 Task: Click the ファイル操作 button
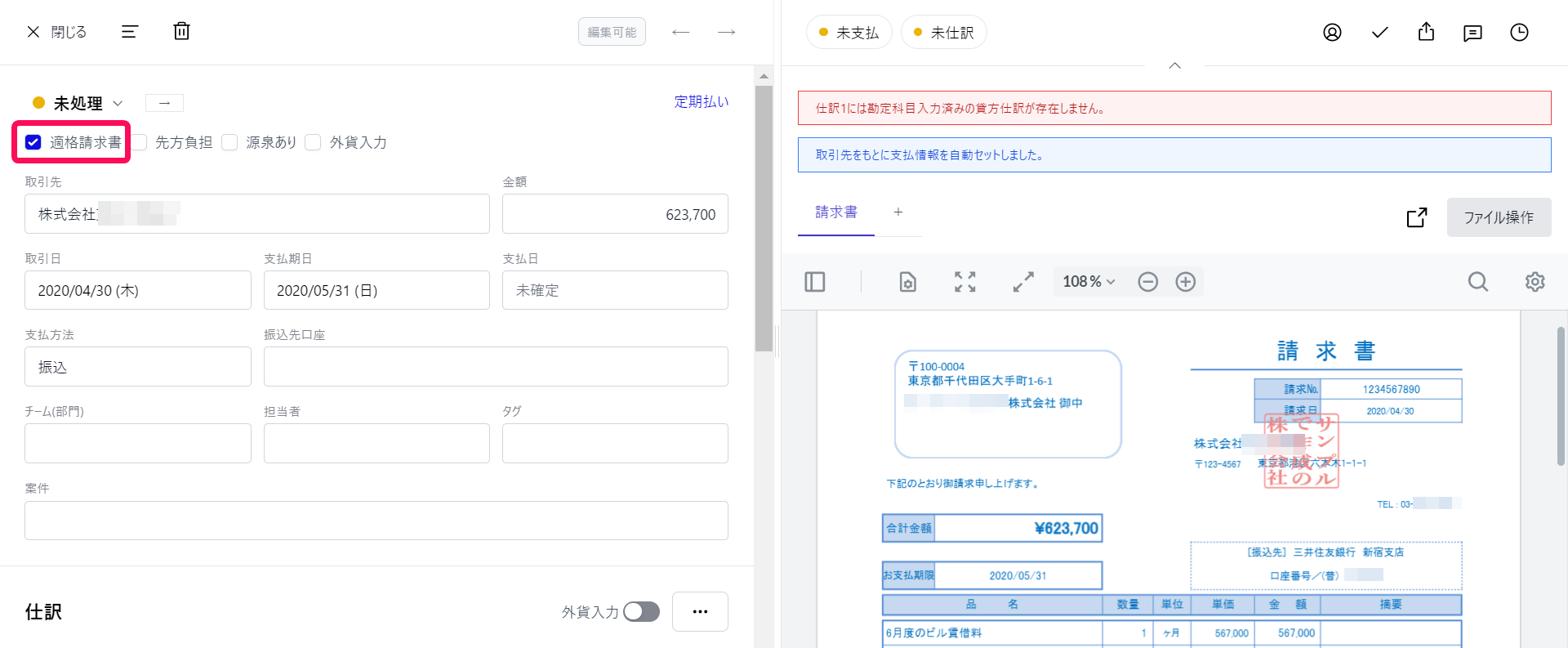1499,217
